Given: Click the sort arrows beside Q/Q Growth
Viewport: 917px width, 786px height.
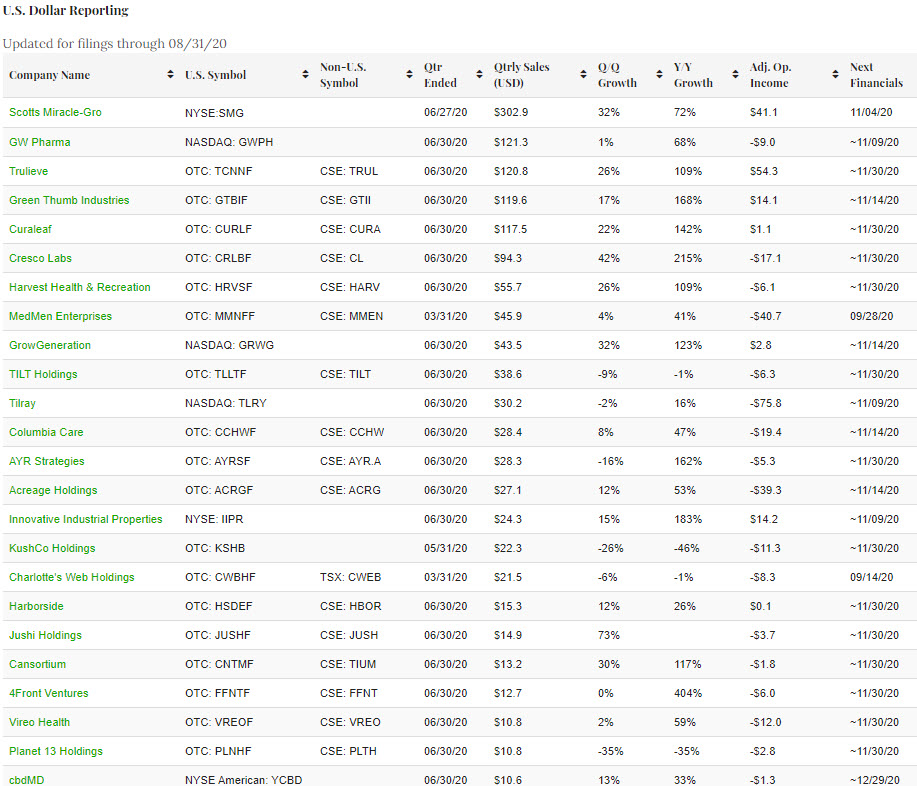Looking at the screenshot, I should [659, 76].
